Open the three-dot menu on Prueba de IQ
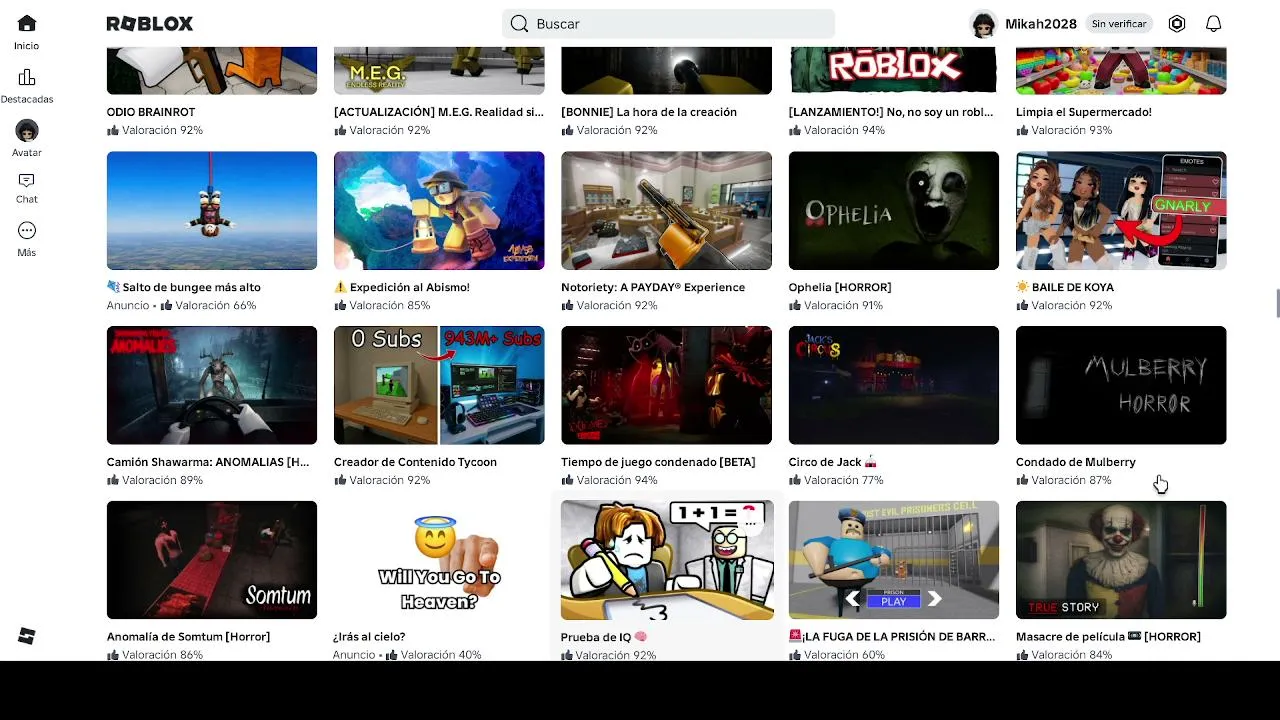 751,523
